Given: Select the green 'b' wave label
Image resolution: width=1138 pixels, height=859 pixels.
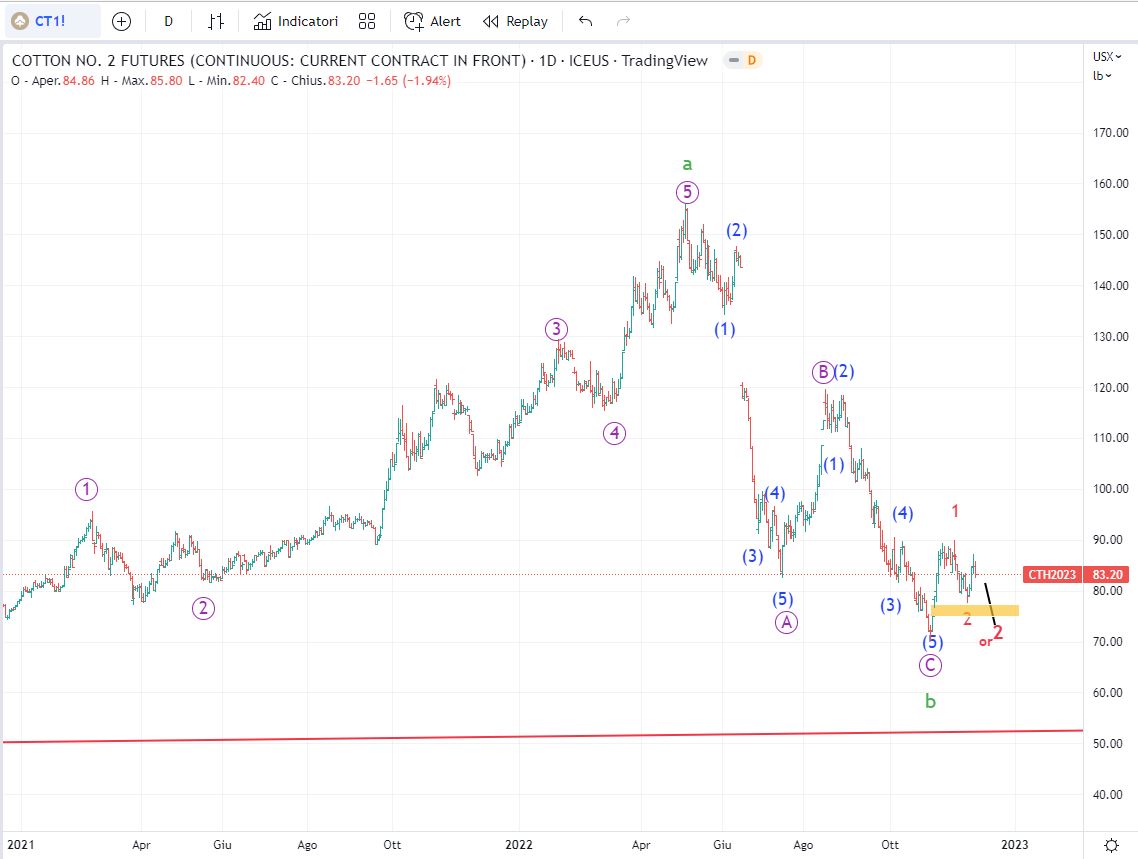Looking at the screenshot, I should (x=930, y=702).
